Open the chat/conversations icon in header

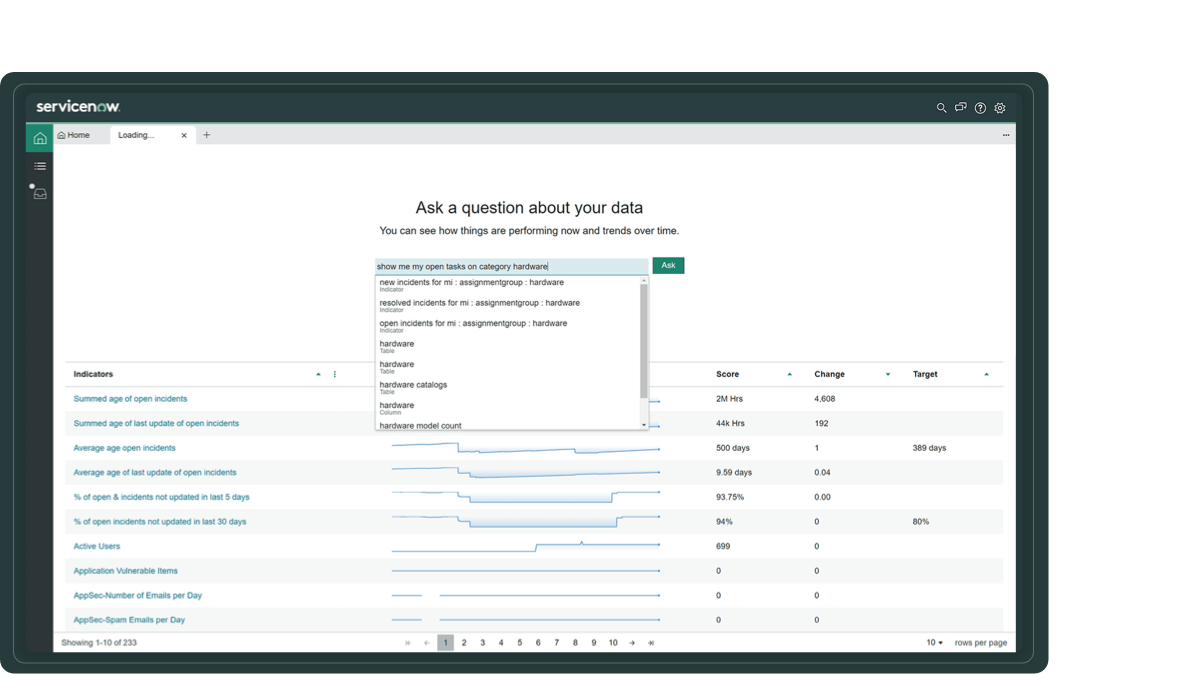pyautogui.click(x=961, y=107)
